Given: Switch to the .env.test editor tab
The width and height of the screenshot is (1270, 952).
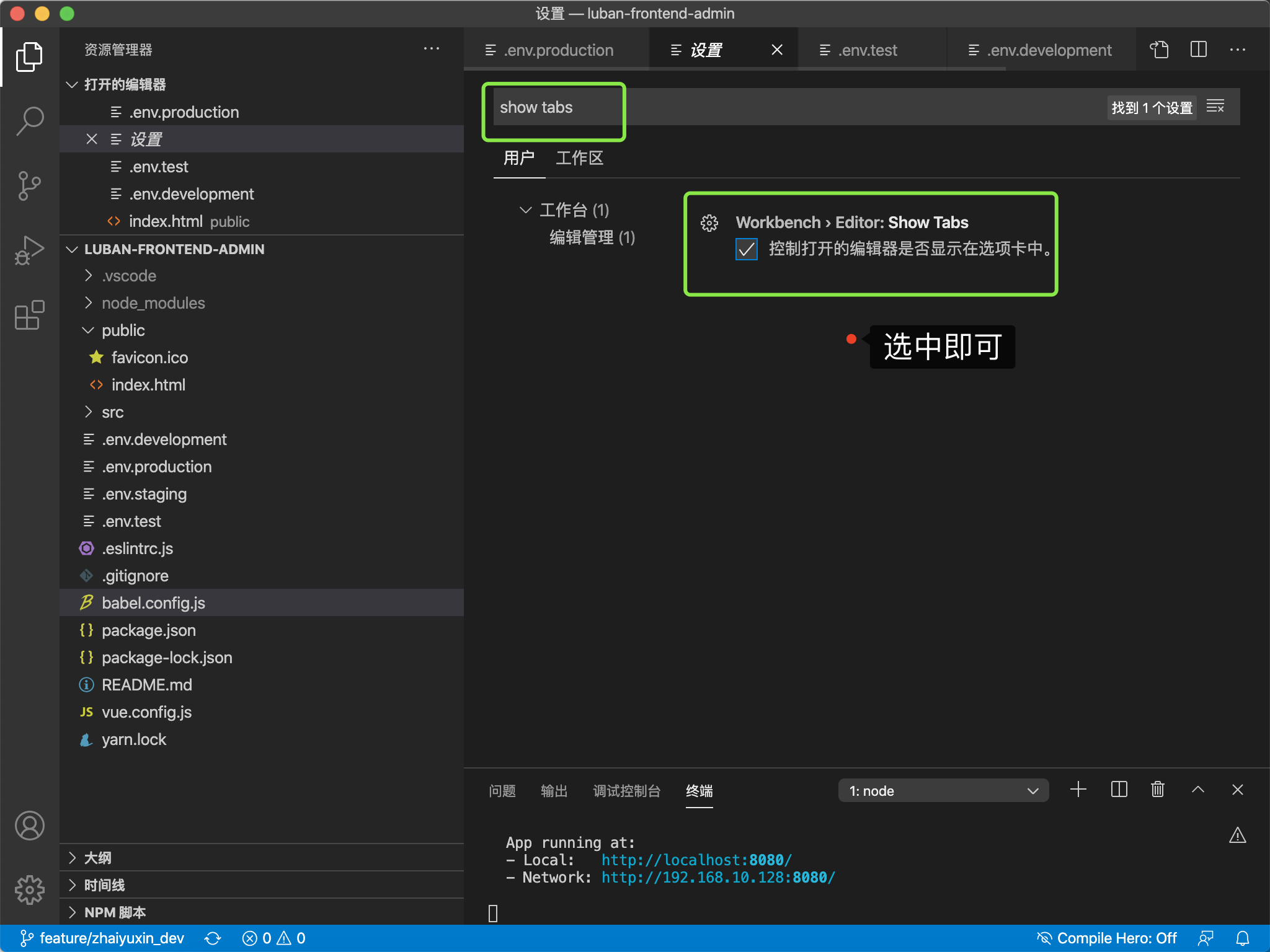Looking at the screenshot, I should click(867, 50).
